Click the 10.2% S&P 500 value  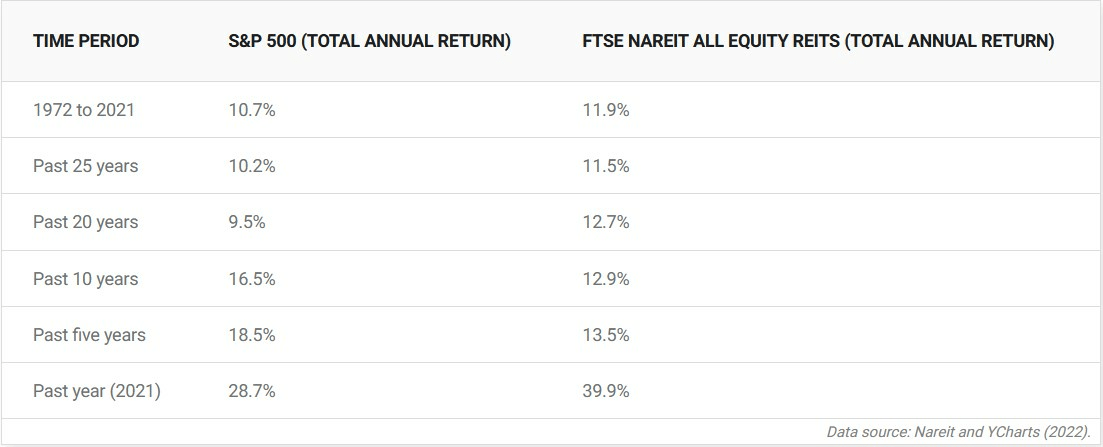coord(252,166)
